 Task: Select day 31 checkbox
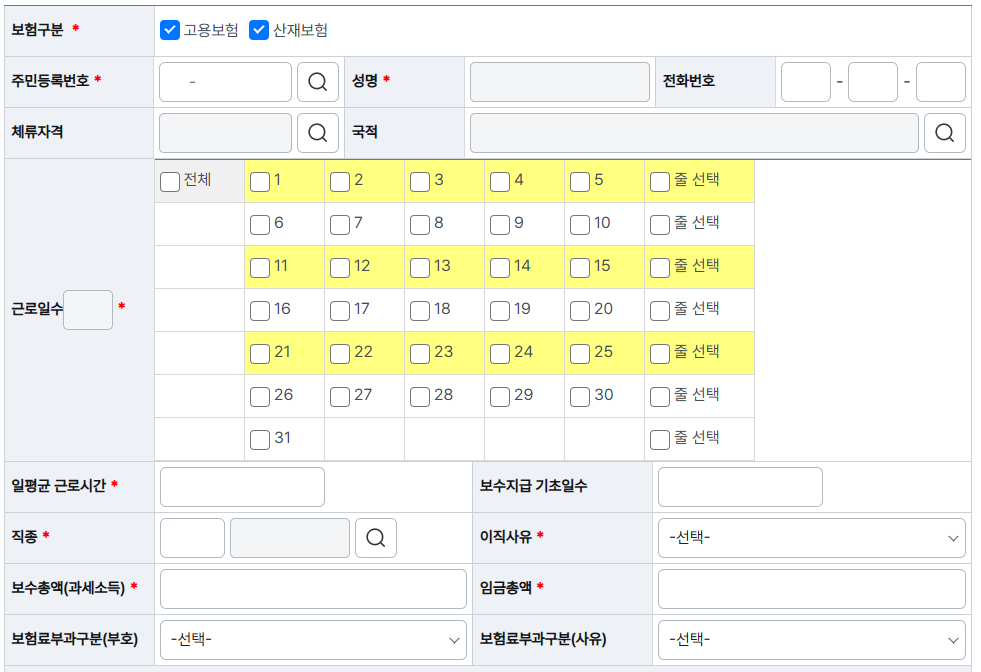coord(260,439)
